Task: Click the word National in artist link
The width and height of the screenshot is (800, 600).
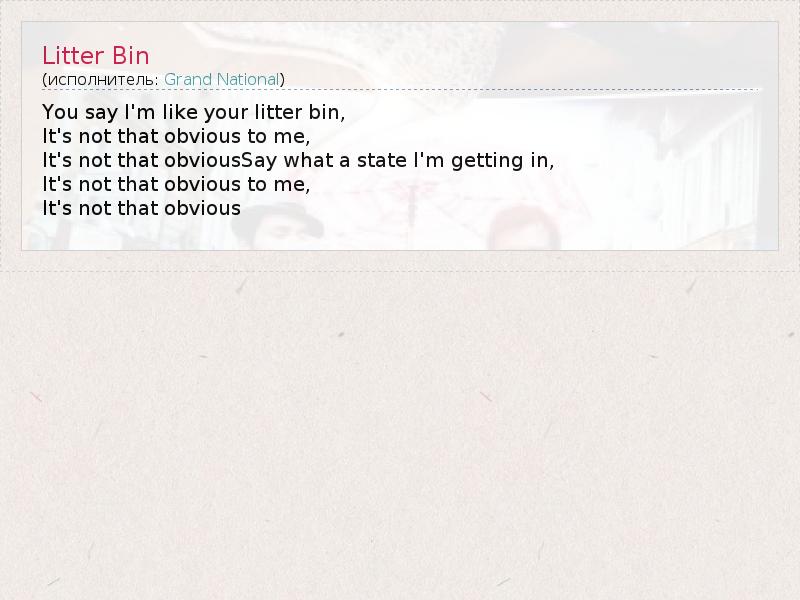Action: pos(248,80)
